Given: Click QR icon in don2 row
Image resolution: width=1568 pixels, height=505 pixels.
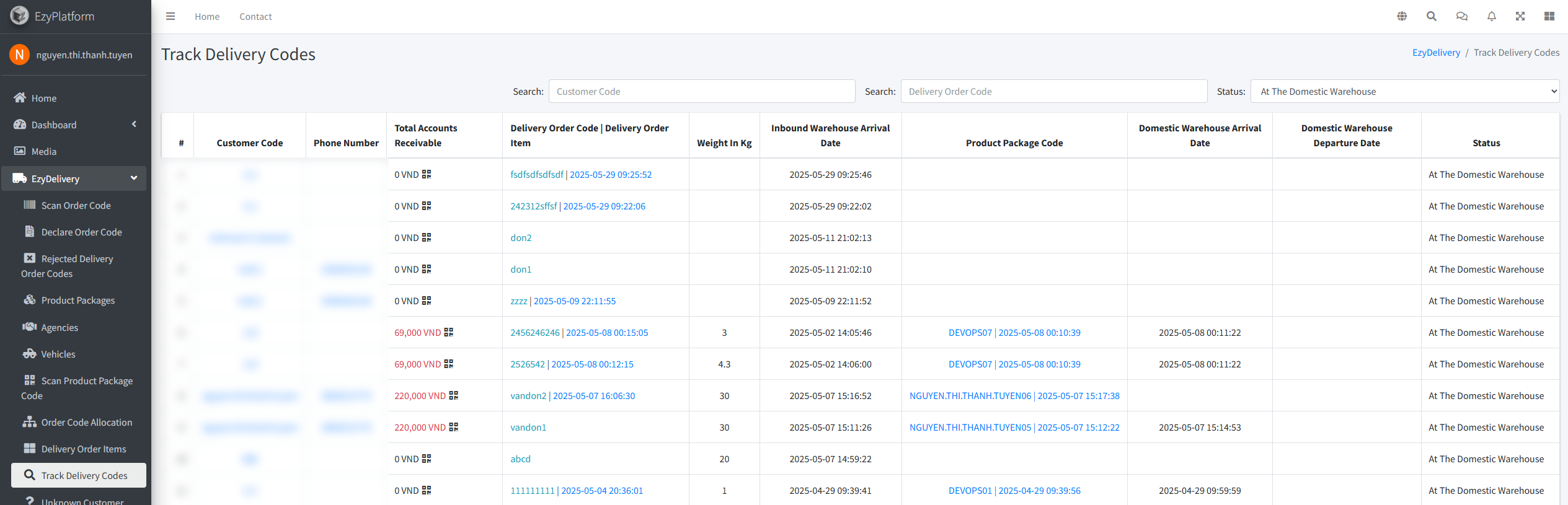Looking at the screenshot, I should point(427,237).
